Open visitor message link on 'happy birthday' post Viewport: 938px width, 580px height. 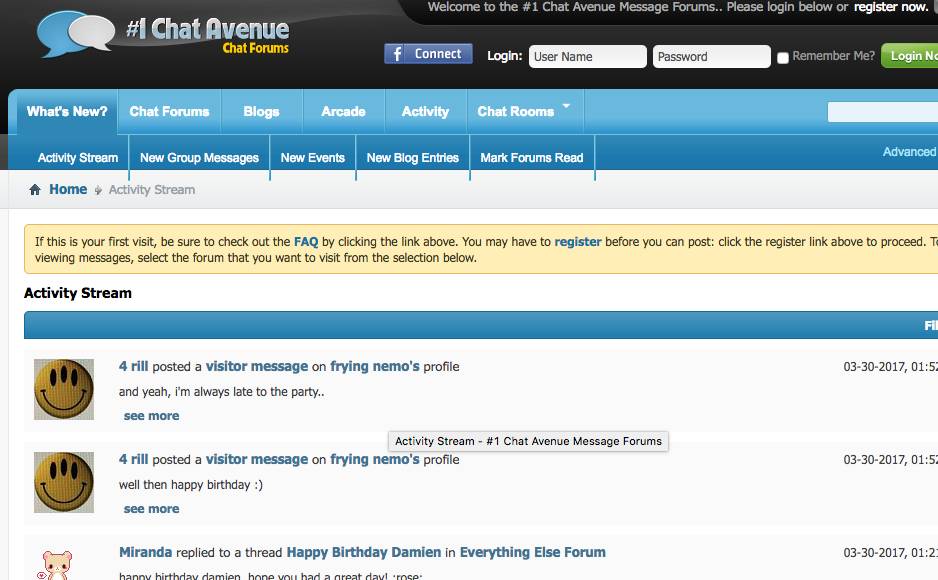257,460
